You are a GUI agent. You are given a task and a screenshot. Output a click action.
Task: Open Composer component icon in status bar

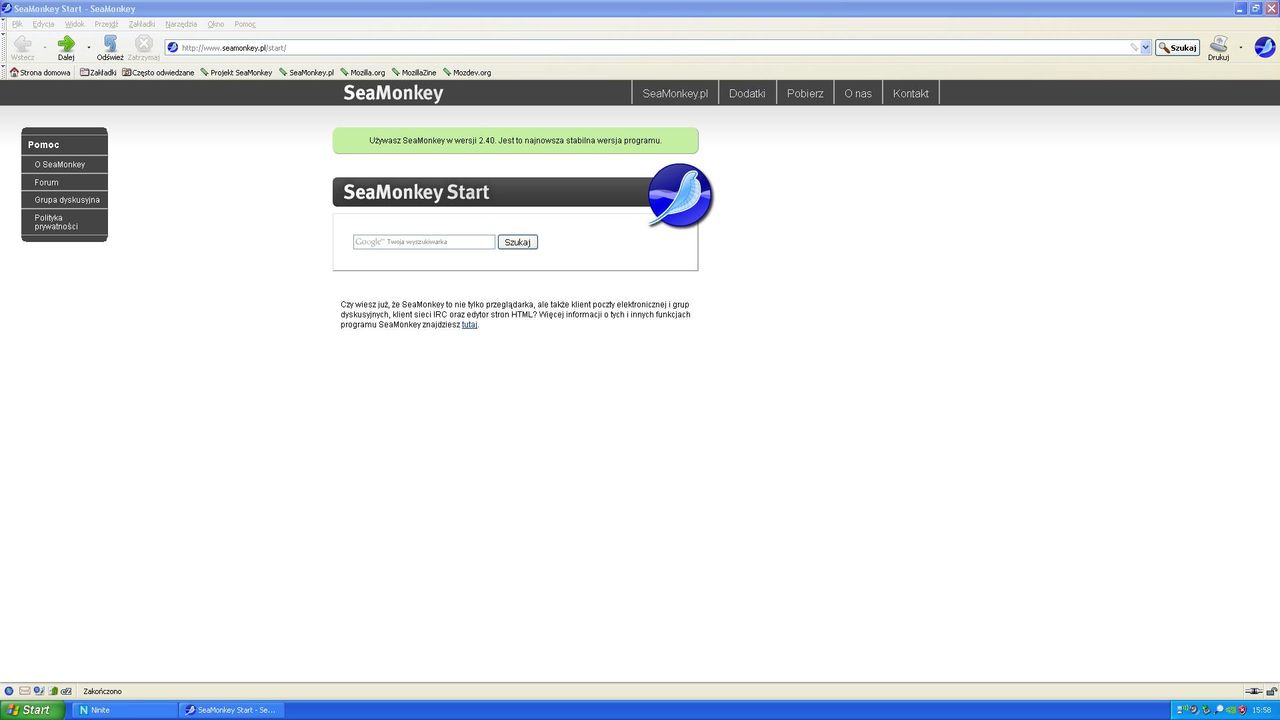(x=39, y=691)
